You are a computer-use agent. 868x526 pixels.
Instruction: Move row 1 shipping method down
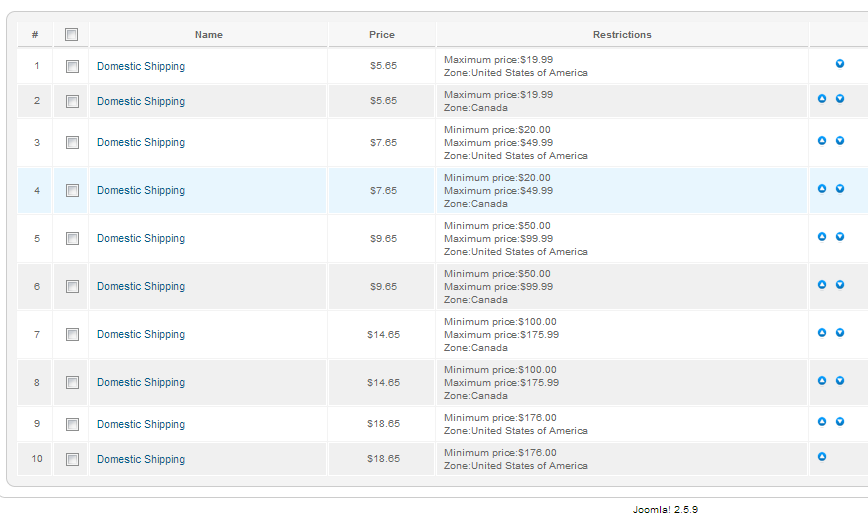(x=840, y=64)
